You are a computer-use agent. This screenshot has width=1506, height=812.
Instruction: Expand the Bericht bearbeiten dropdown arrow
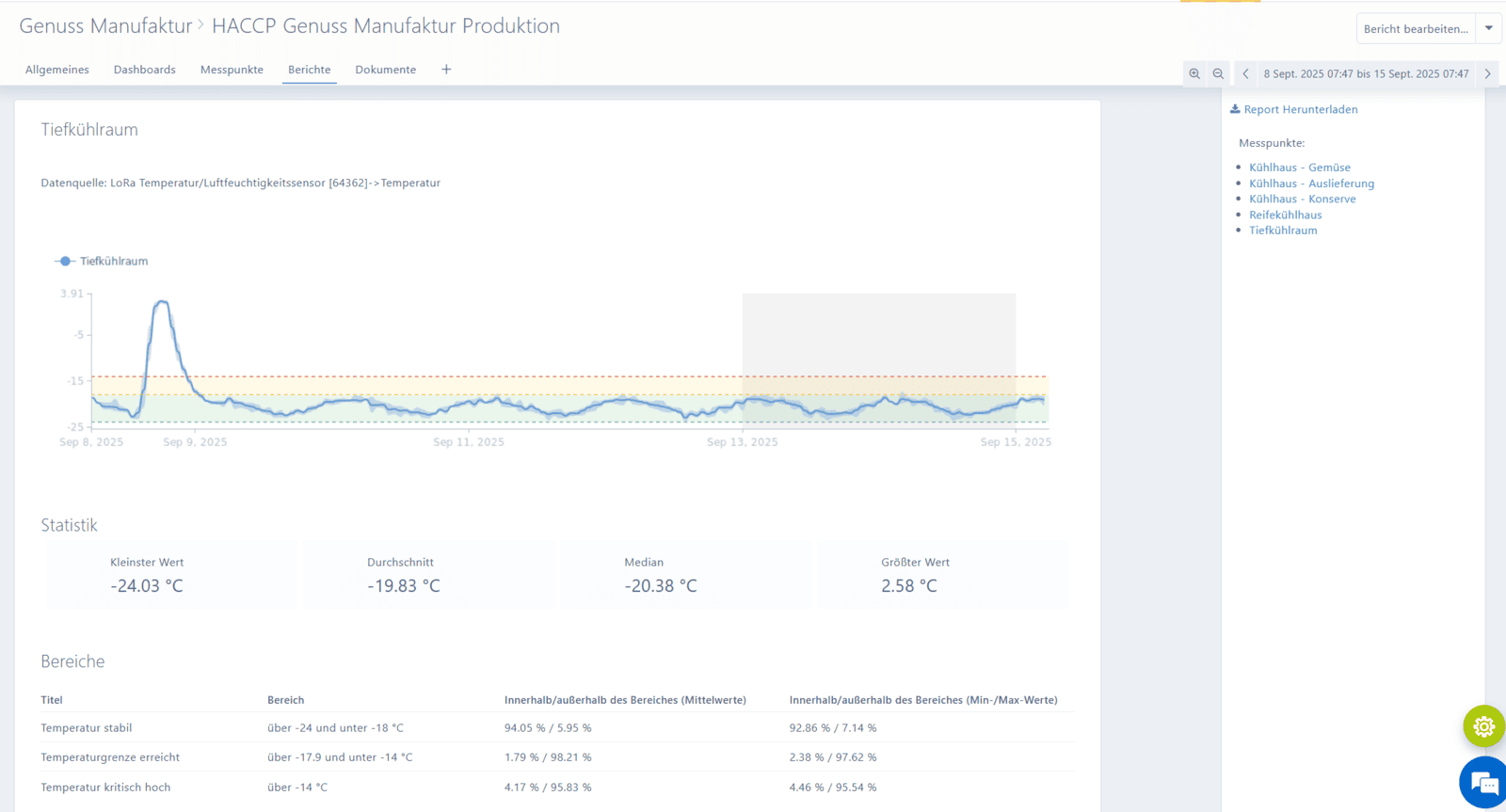[1488, 28]
